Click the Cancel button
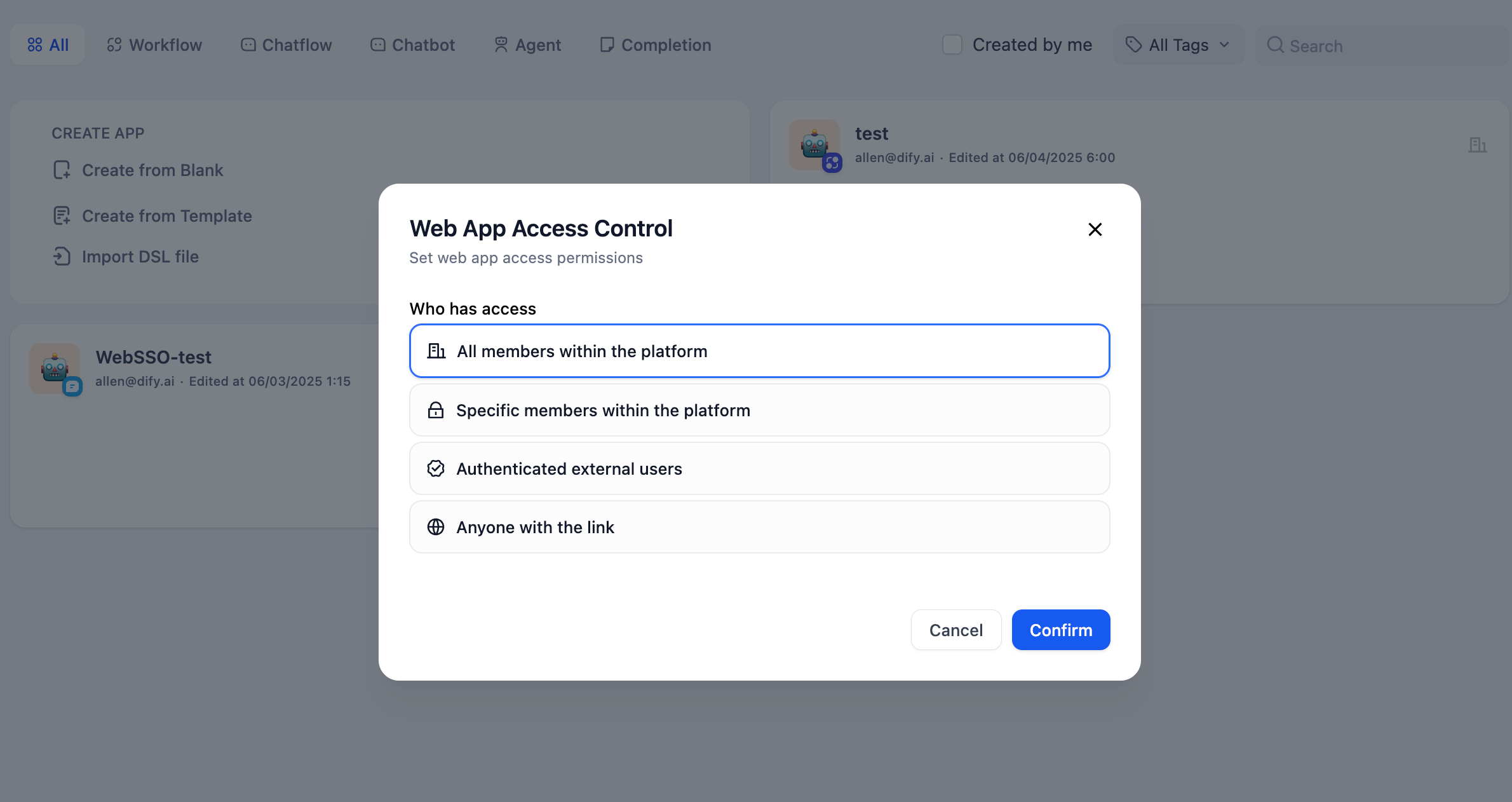 click(955, 630)
